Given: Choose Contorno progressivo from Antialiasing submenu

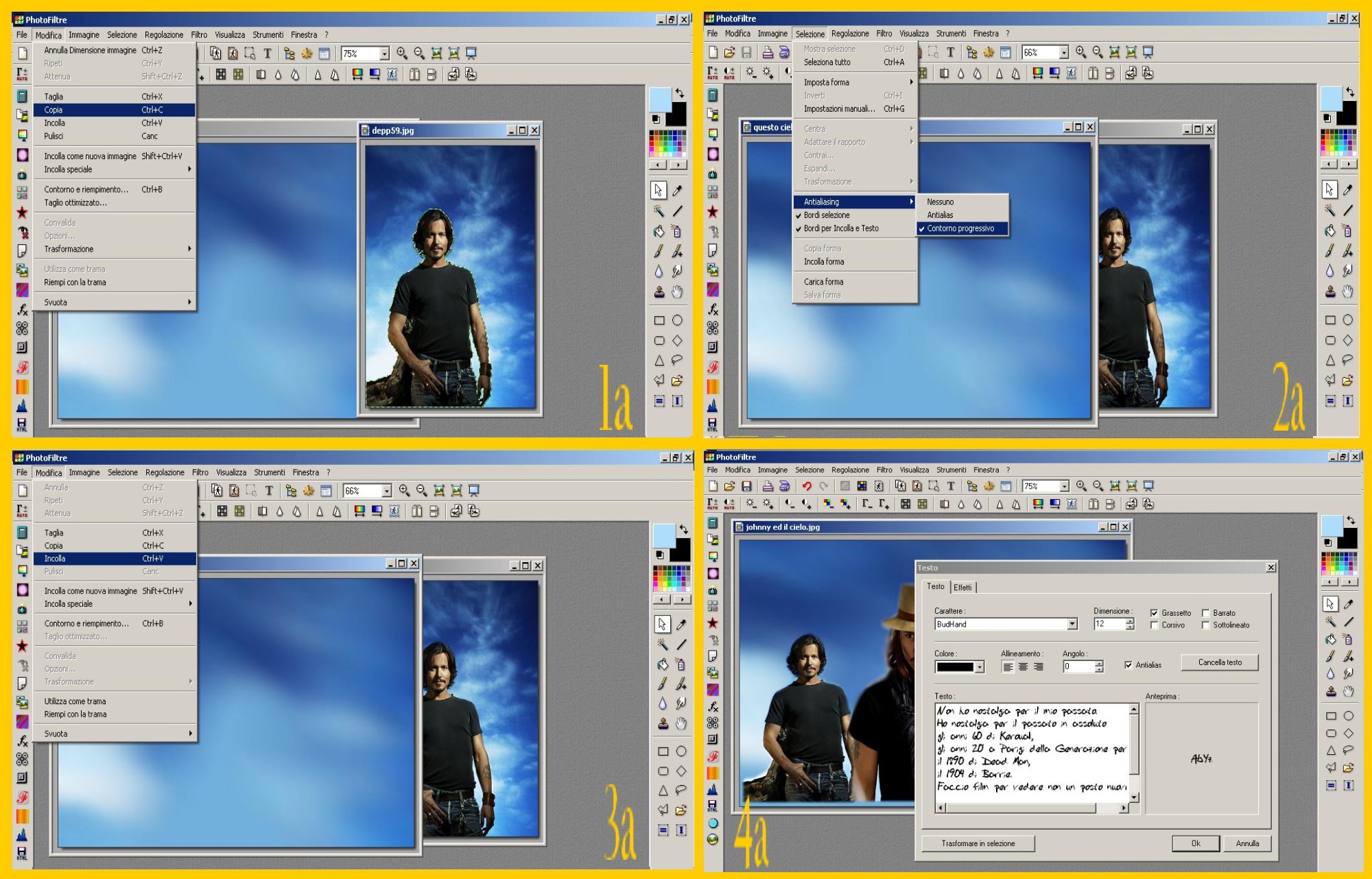Looking at the screenshot, I should pyautogui.click(x=960, y=229).
